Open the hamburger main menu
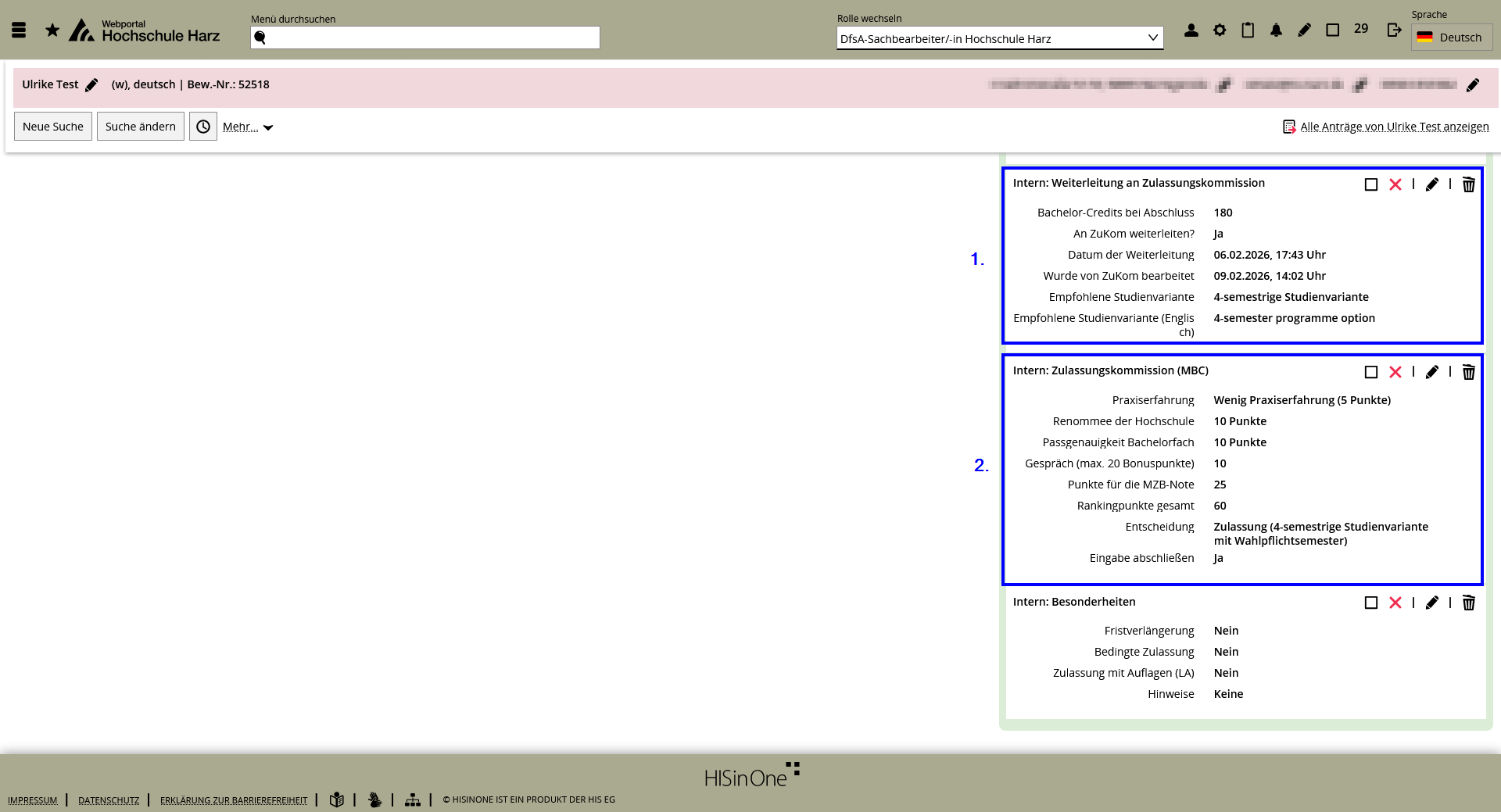The width and height of the screenshot is (1501, 812). (19, 30)
